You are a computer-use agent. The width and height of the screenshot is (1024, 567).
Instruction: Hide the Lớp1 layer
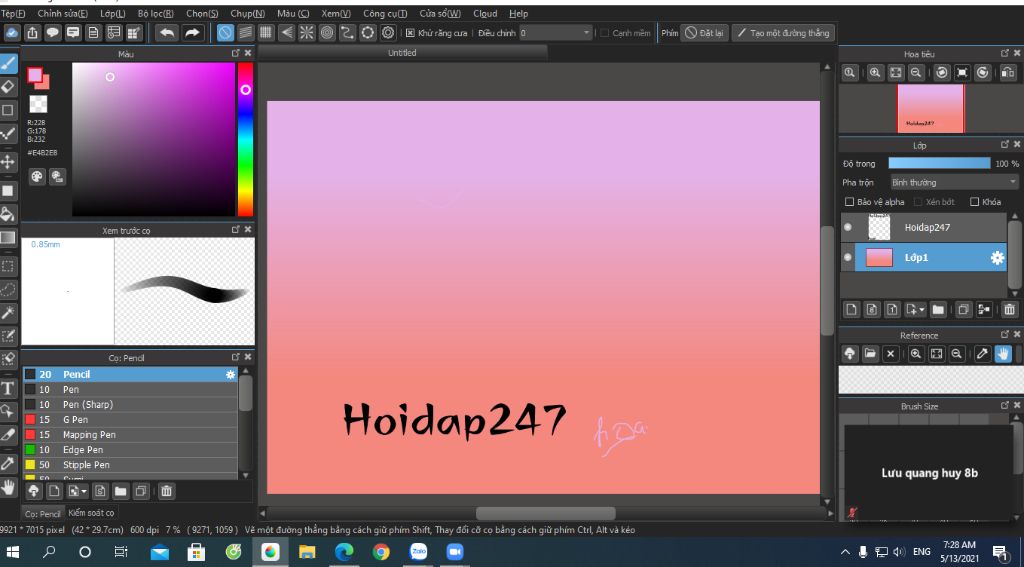point(848,258)
